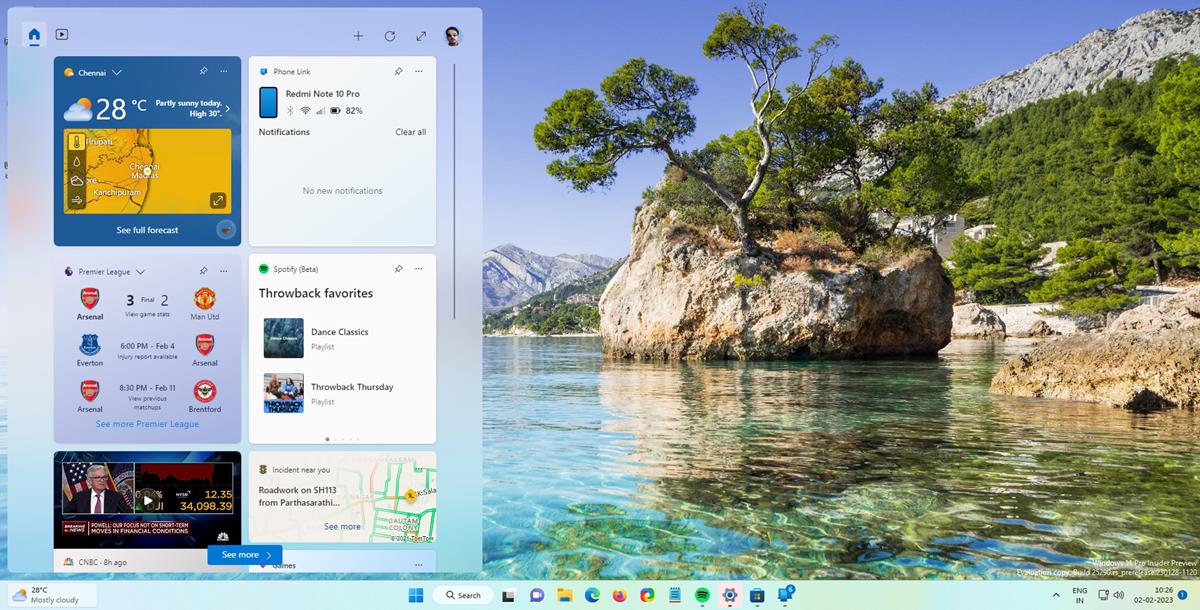
Task: Click the widgets panel vertical scrollbar
Action: [454, 190]
